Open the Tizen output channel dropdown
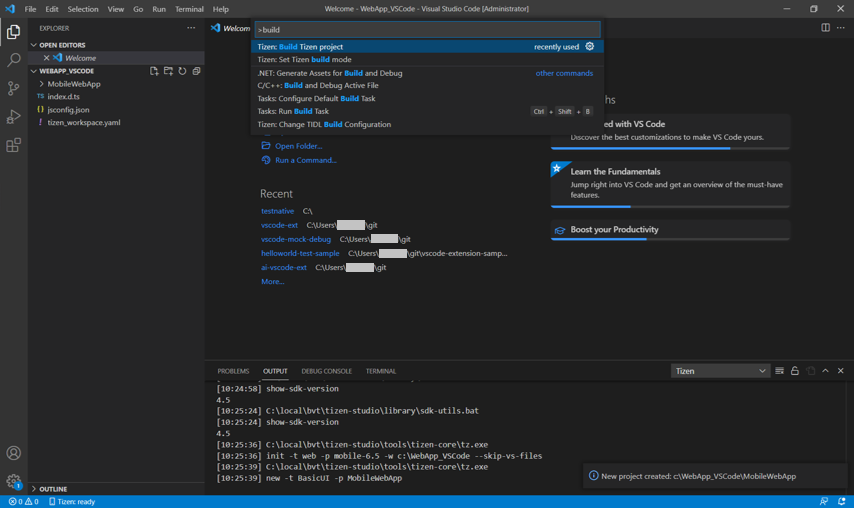 pyautogui.click(x=720, y=371)
